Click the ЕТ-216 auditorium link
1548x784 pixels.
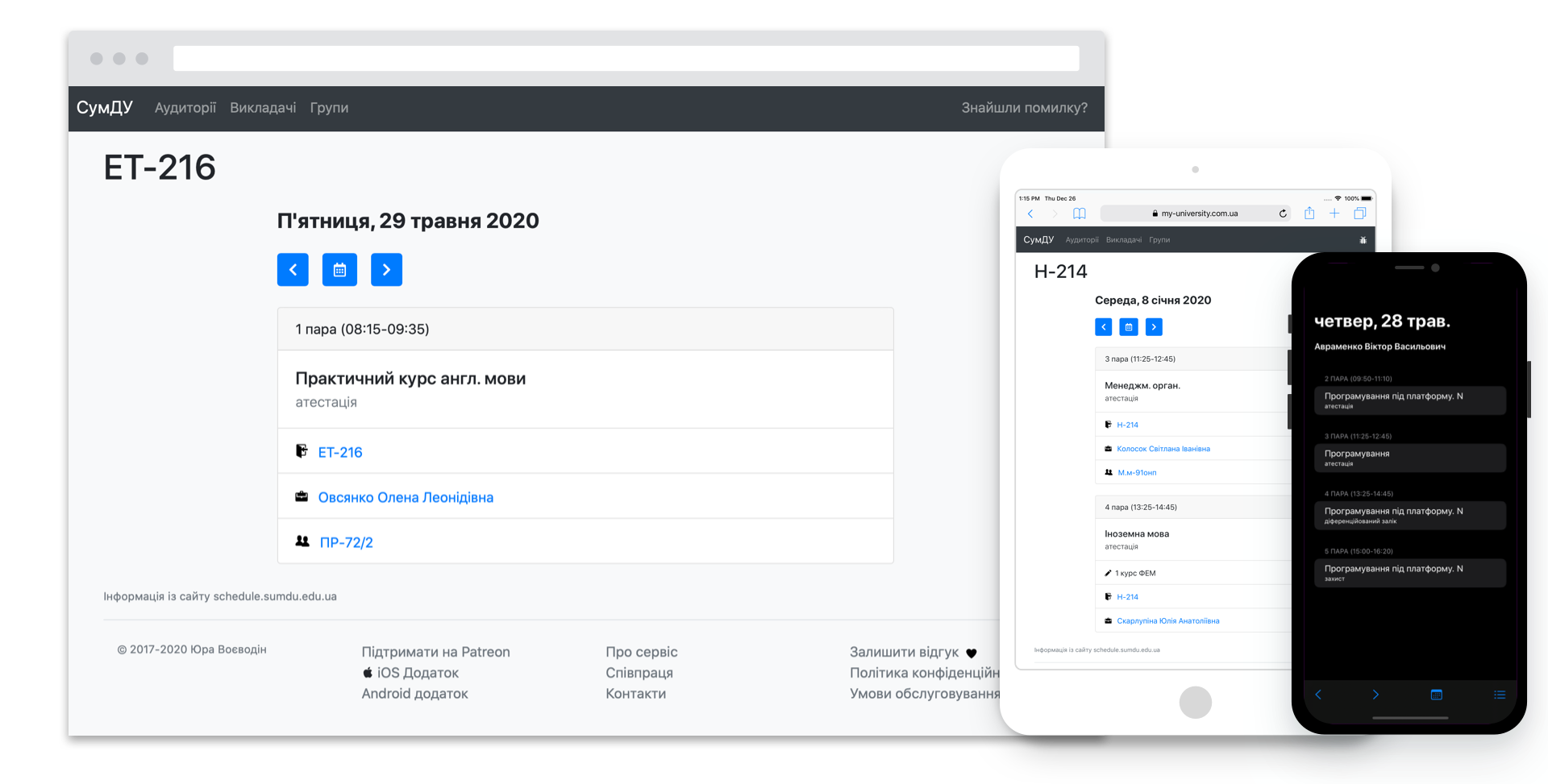point(340,453)
